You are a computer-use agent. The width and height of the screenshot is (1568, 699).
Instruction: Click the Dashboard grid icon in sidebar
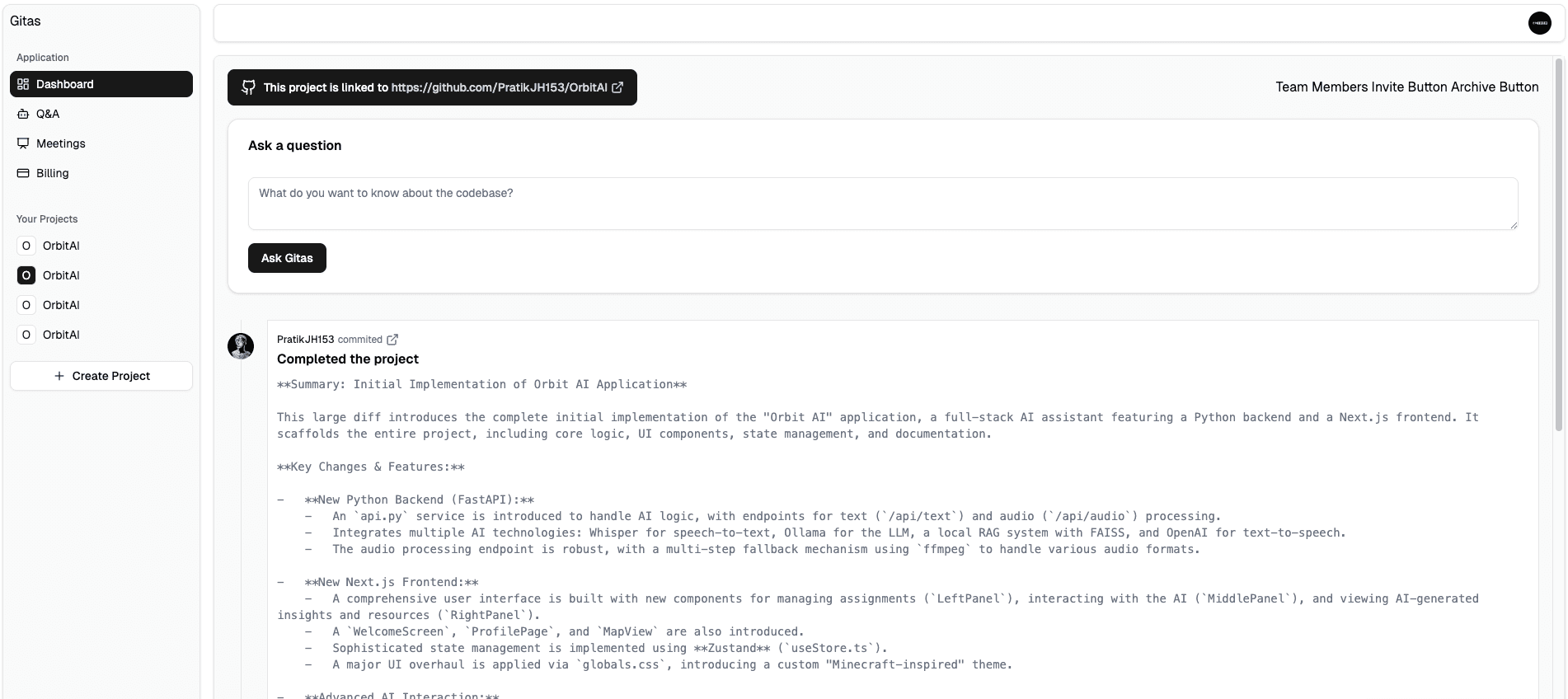(23, 84)
